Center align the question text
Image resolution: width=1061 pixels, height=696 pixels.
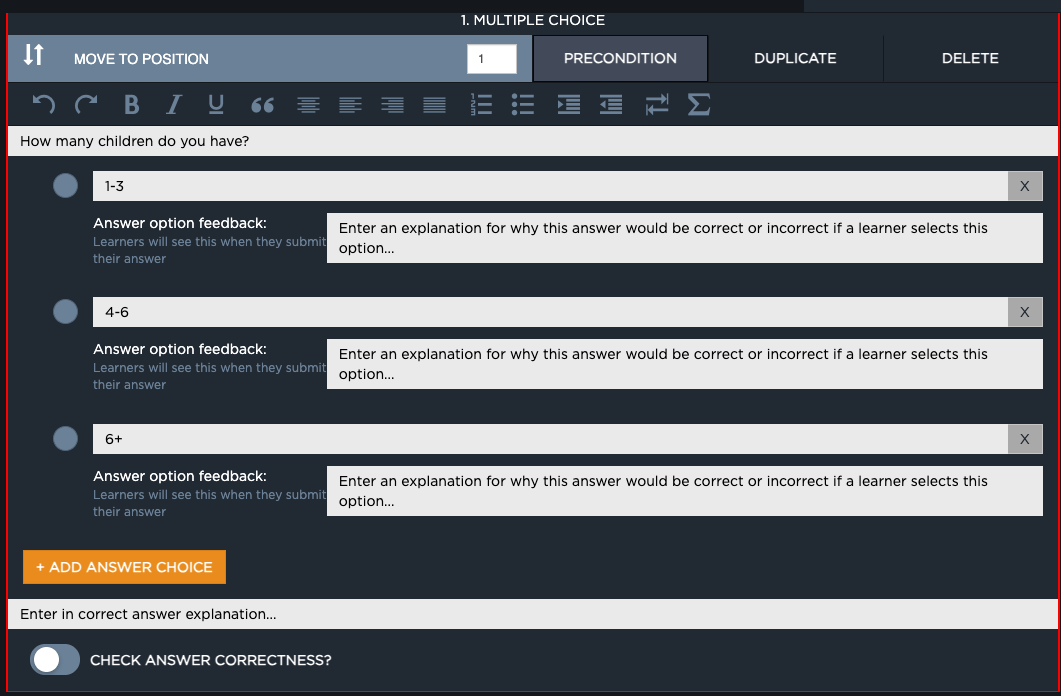click(x=309, y=105)
